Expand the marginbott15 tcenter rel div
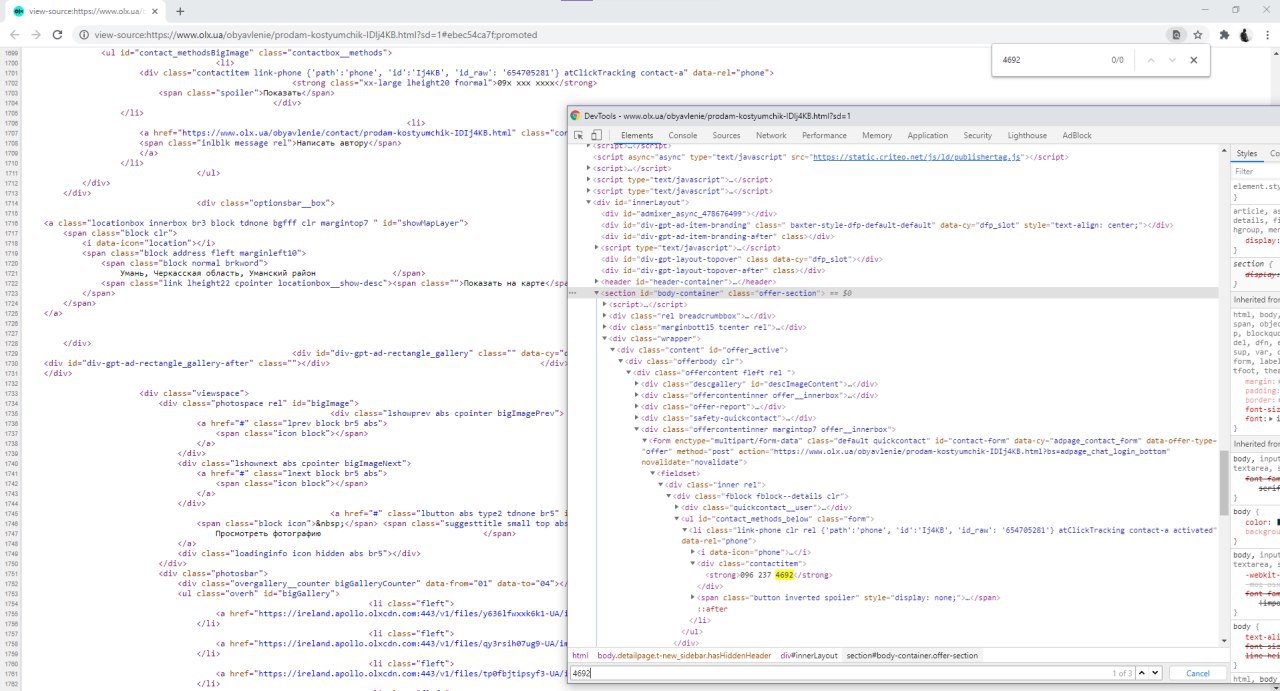The image size is (1280, 691). [605, 327]
